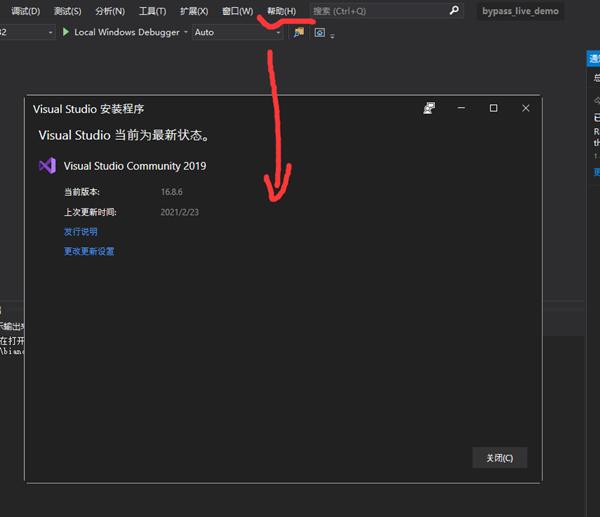Close the installer with the X button

click(x=526, y=108)
